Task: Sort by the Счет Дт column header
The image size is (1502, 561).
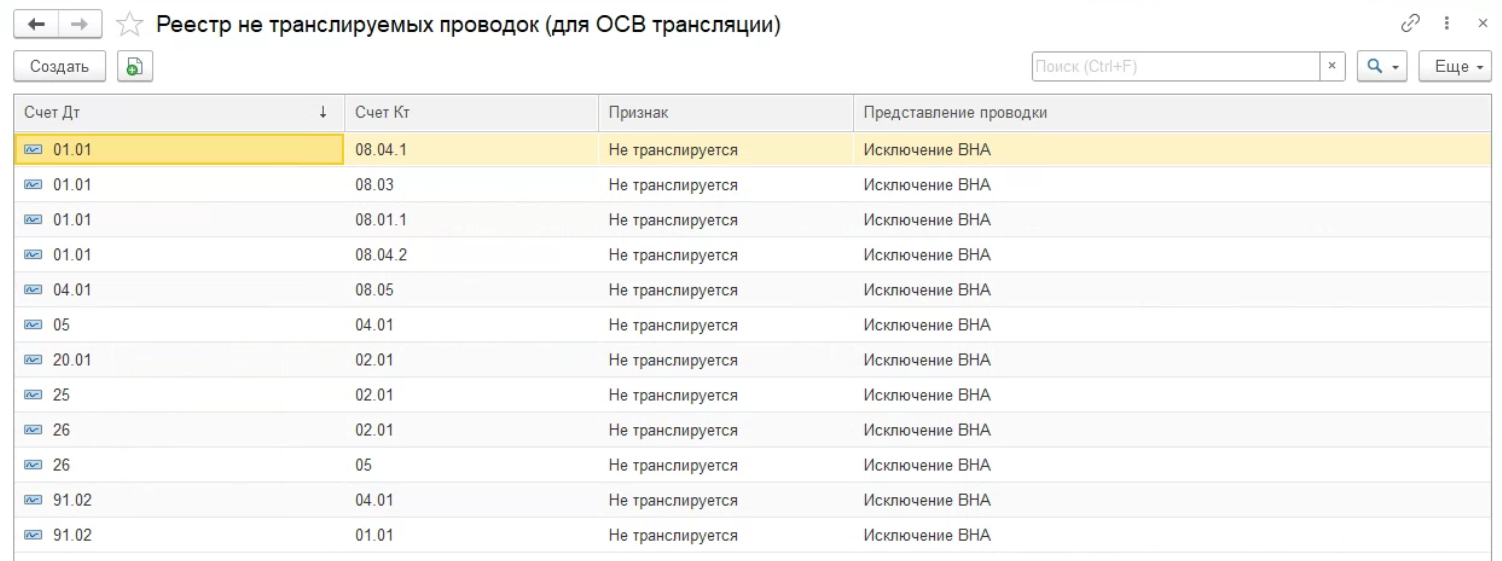Action: [175, 113]
